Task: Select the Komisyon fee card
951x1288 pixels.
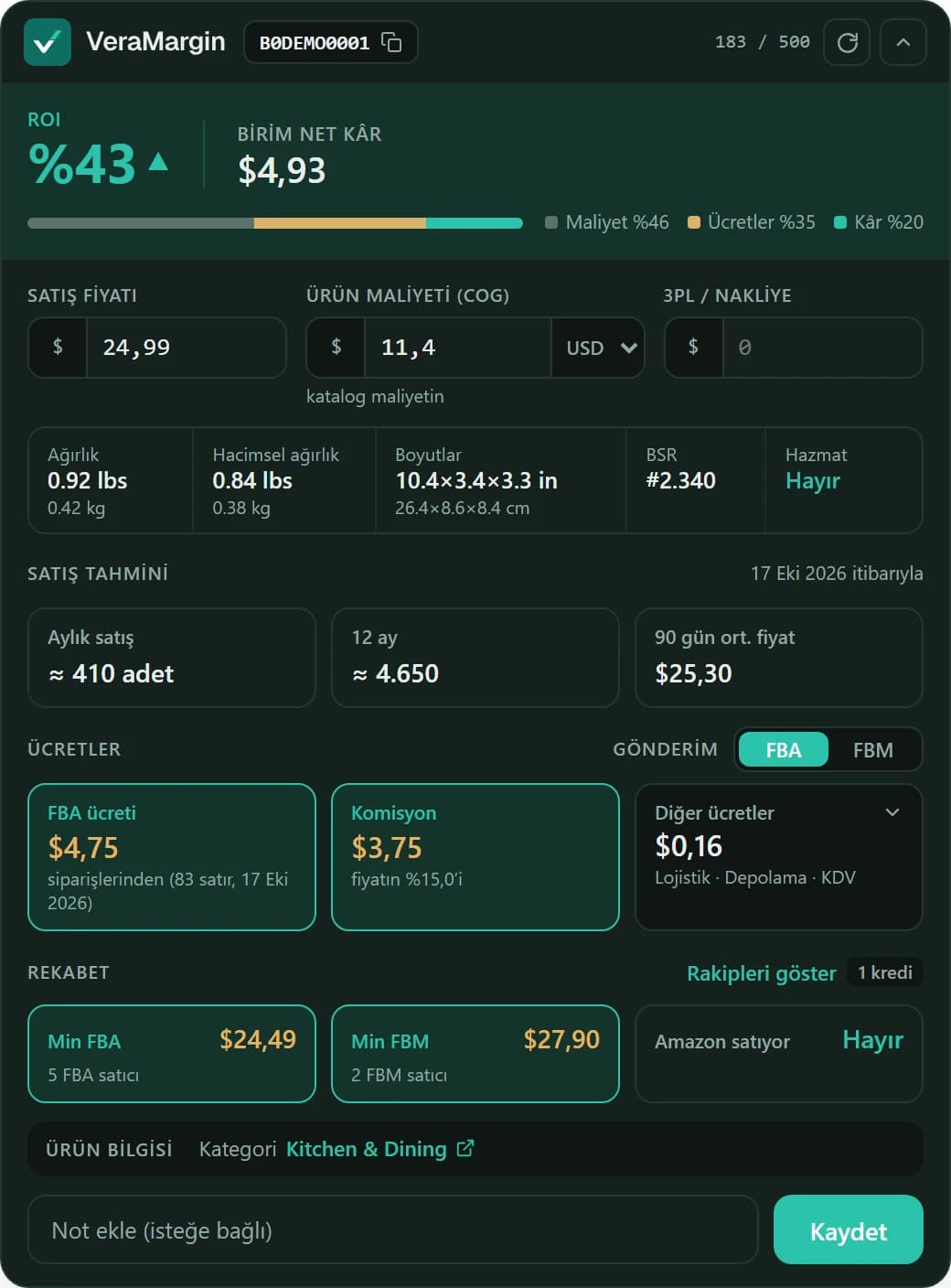Action: (x=475, y=857)
